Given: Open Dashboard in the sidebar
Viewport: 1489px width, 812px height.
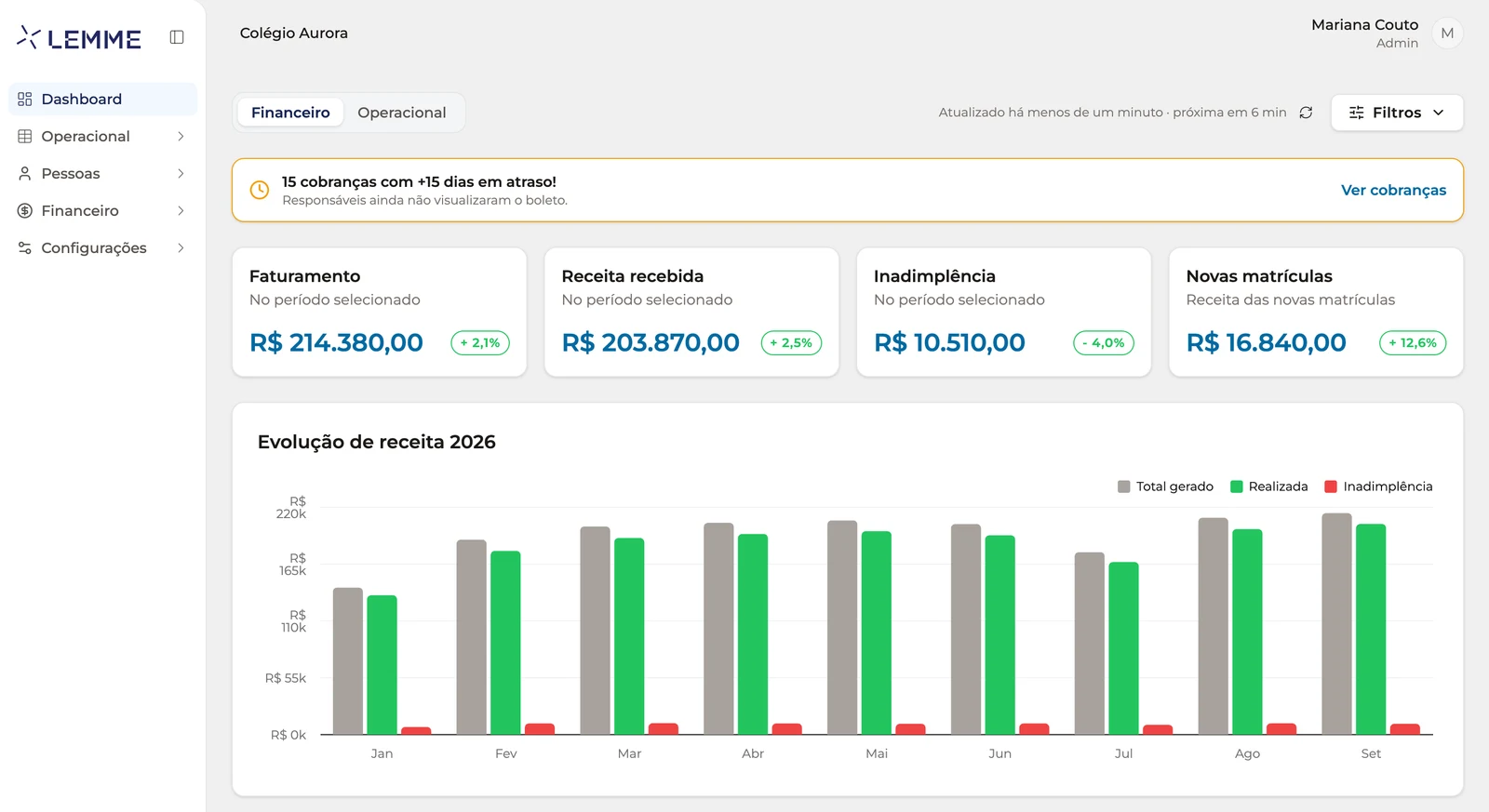Looking at the screenshot, I should (x=102, y=100).
